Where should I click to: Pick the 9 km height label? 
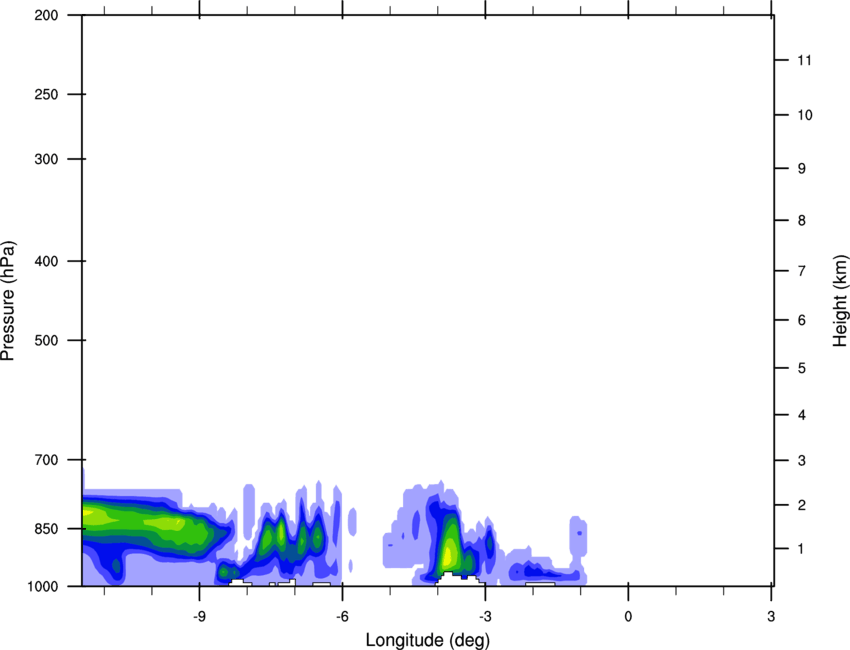pos(802,169)
